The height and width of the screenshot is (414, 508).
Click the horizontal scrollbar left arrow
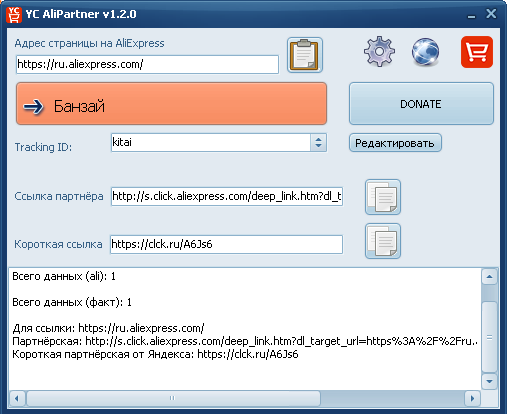click(17, 398)
